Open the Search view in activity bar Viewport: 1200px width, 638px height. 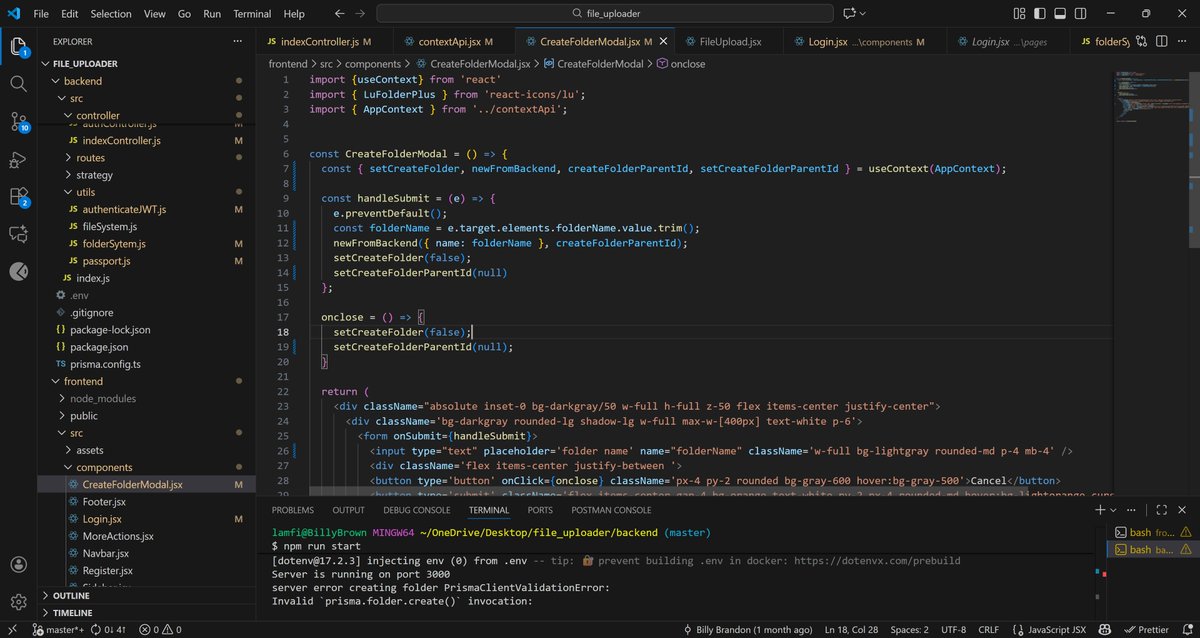coord(18,84)
